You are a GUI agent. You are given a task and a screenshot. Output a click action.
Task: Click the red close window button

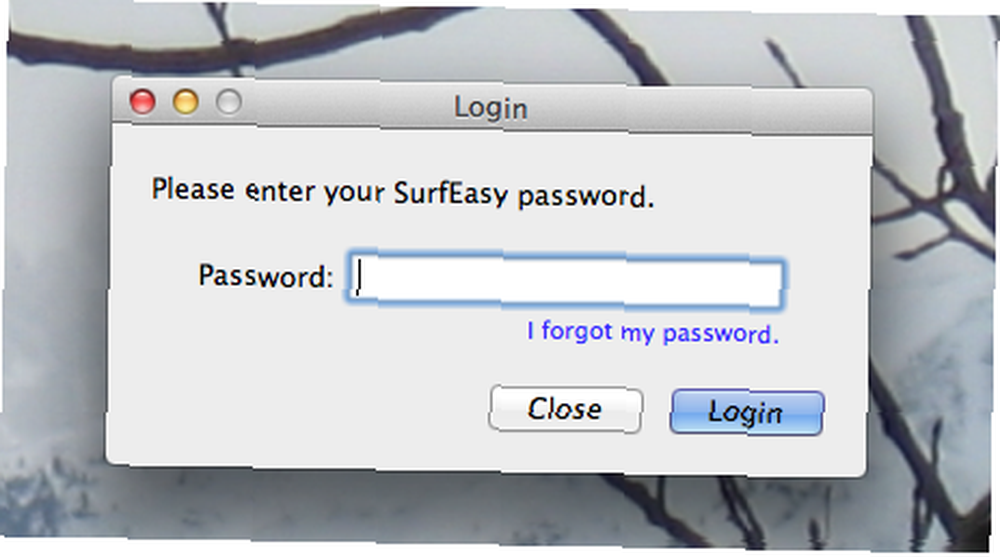[142, 102]
